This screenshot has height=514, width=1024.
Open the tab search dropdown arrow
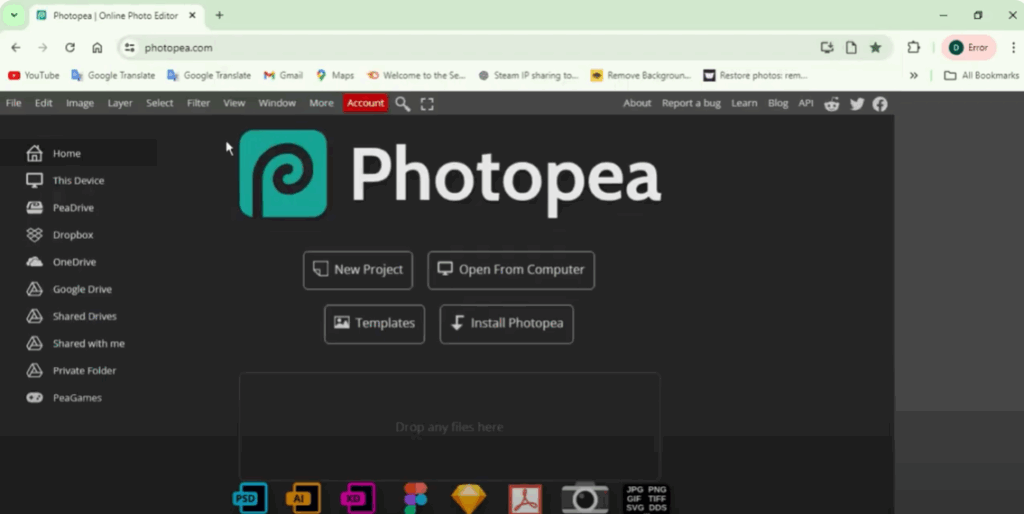(14, 15)
